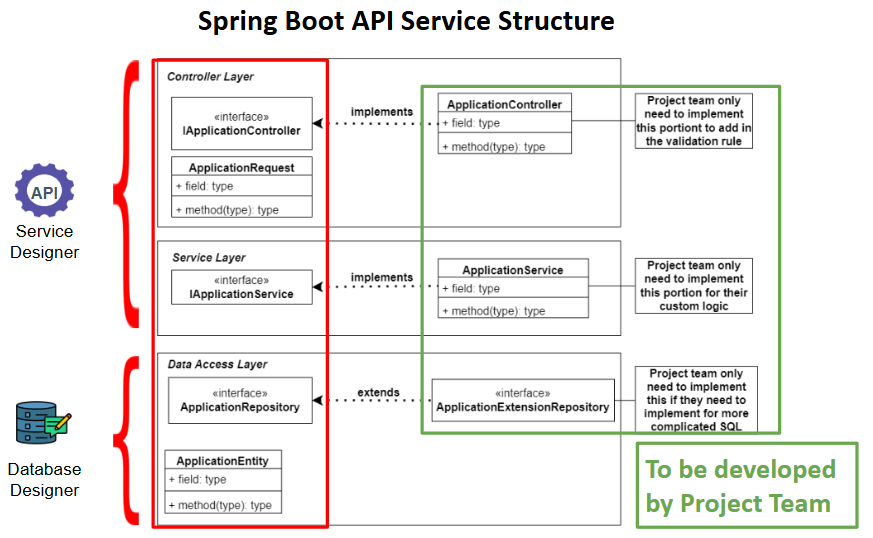This screenshot has width=873, height=538.
Task: Click the To be developed by Project Team legend
Action: click(x=747, y=486)
